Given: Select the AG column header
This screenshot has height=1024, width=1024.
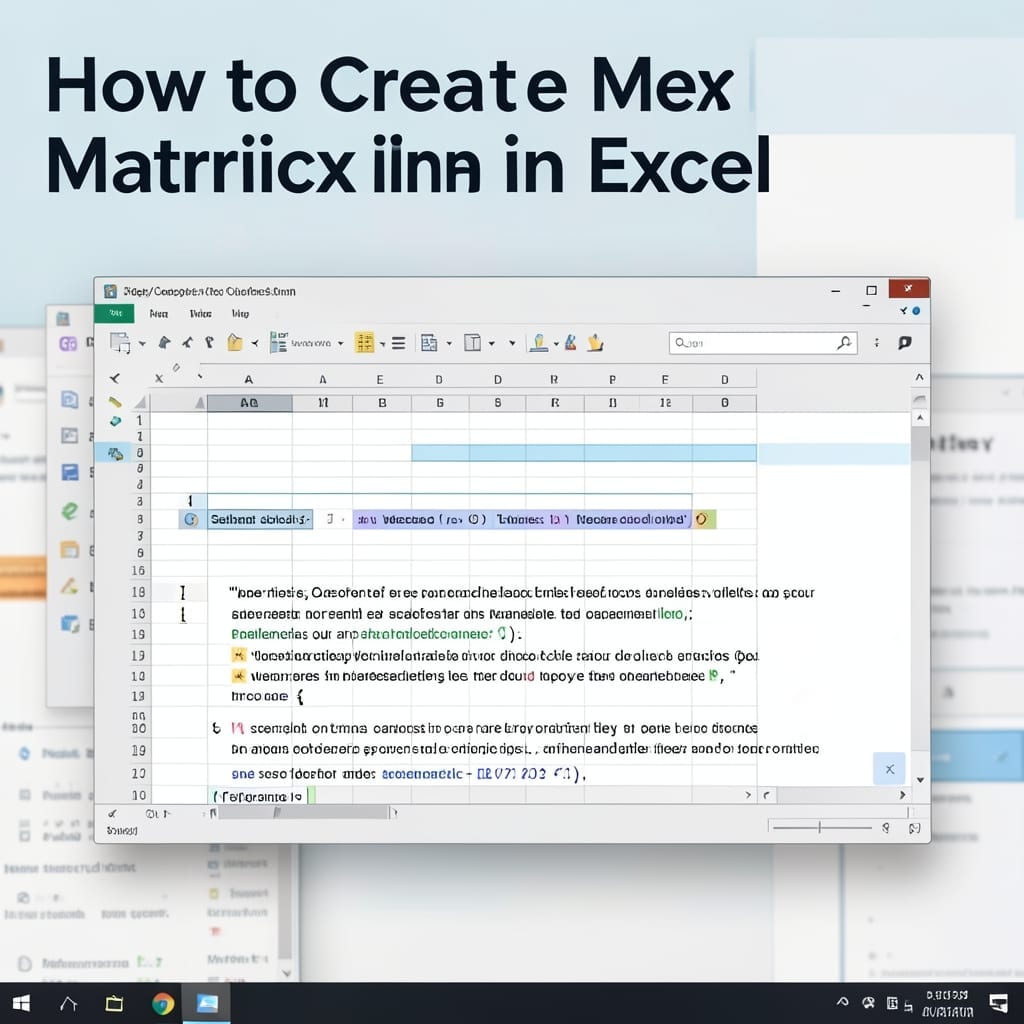Looking at the screenshot, I should click(249, 403).
